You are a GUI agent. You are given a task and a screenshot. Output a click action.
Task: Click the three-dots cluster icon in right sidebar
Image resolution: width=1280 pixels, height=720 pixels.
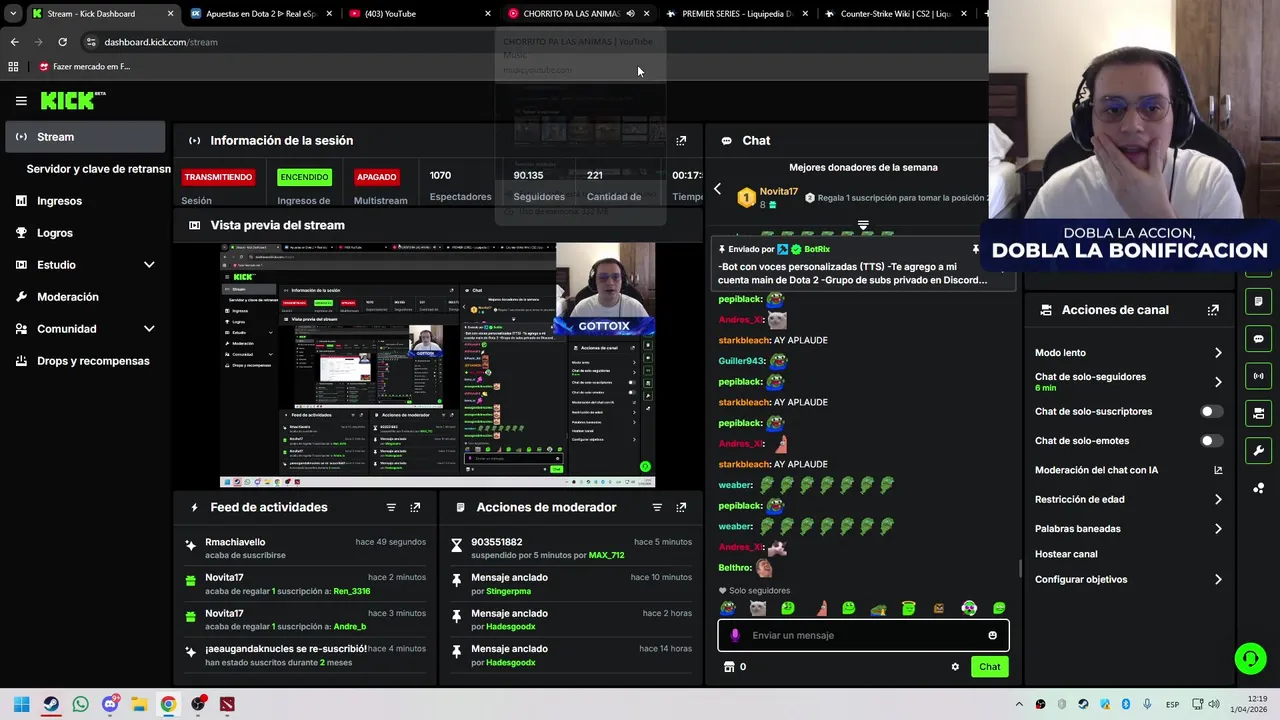[x=1258, y=488]
